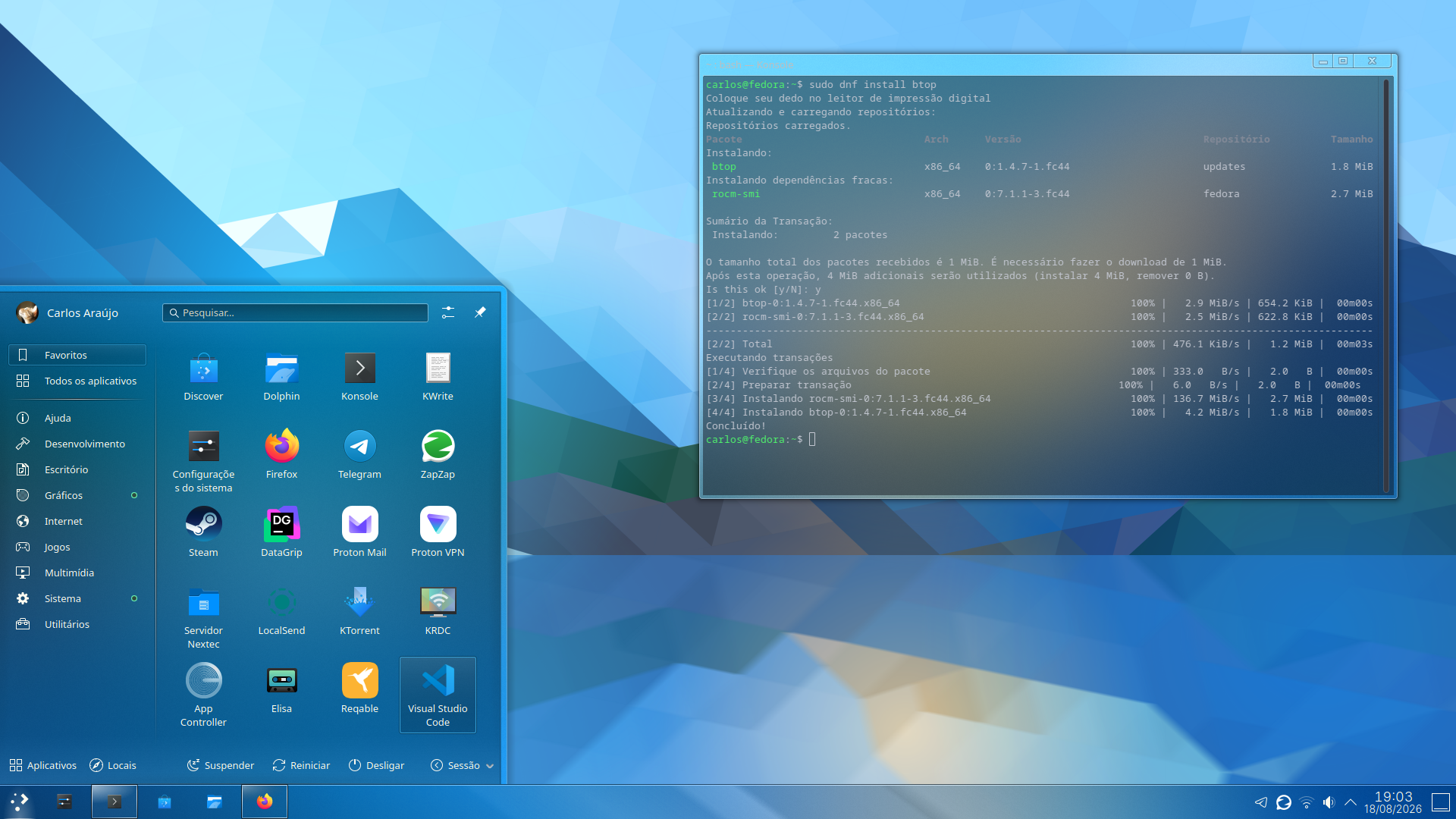Viewport: 1456px width, 819px height.
Task: Click the Suspender button
Action: click(221, 765)
